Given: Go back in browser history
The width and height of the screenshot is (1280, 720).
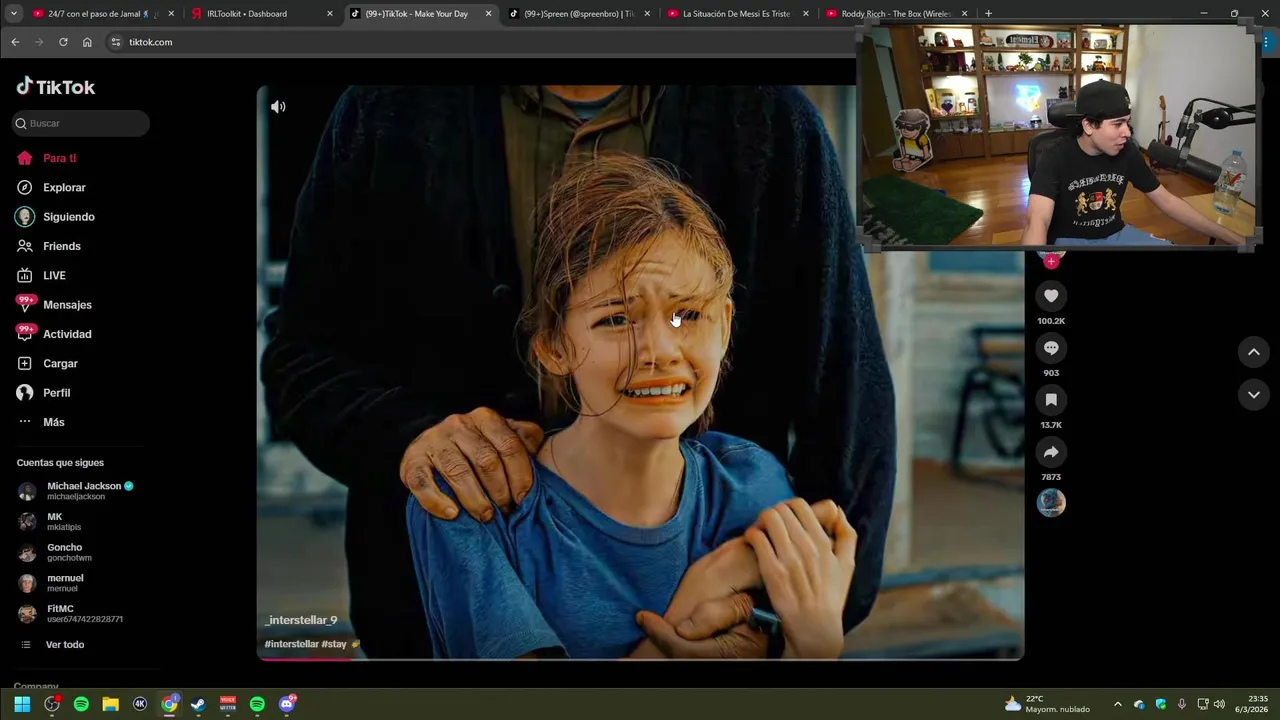Looking at the screenshot, I should tap(15, 42).
